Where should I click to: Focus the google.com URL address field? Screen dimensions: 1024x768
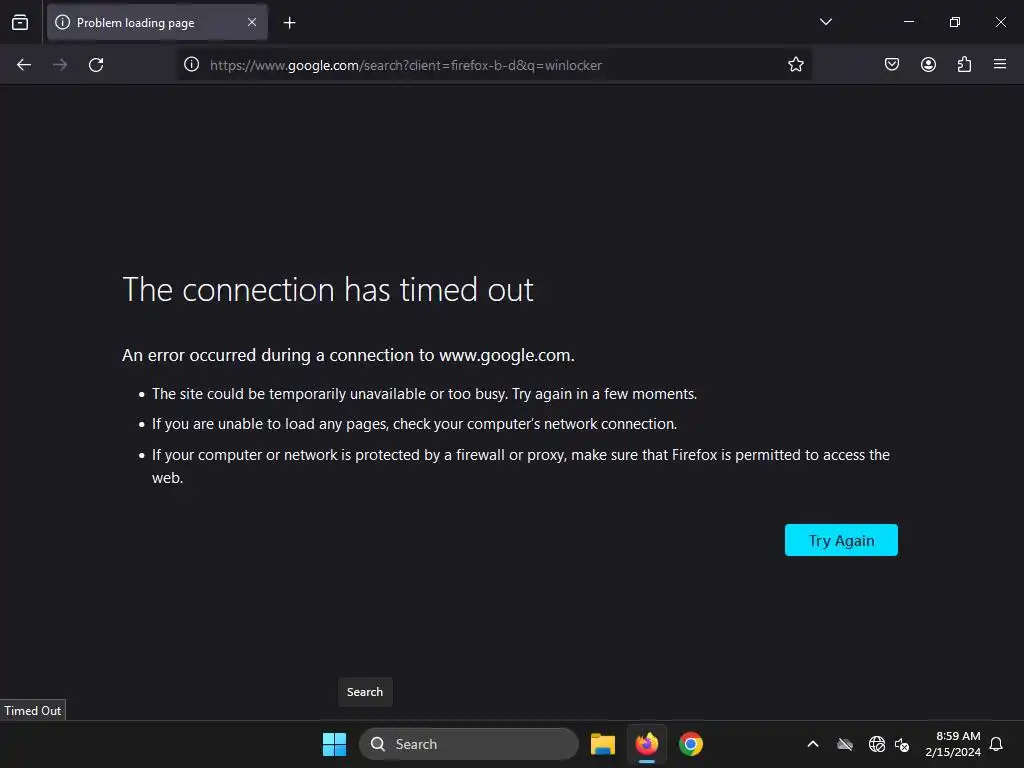point(493,65)
